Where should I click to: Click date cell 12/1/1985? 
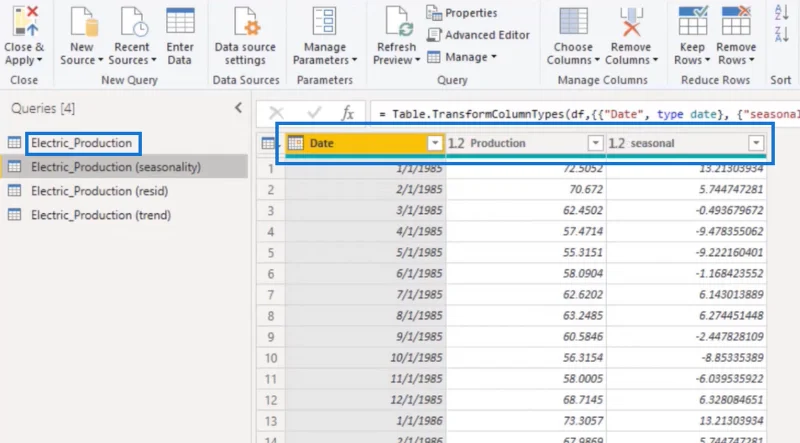coord(365,400)
